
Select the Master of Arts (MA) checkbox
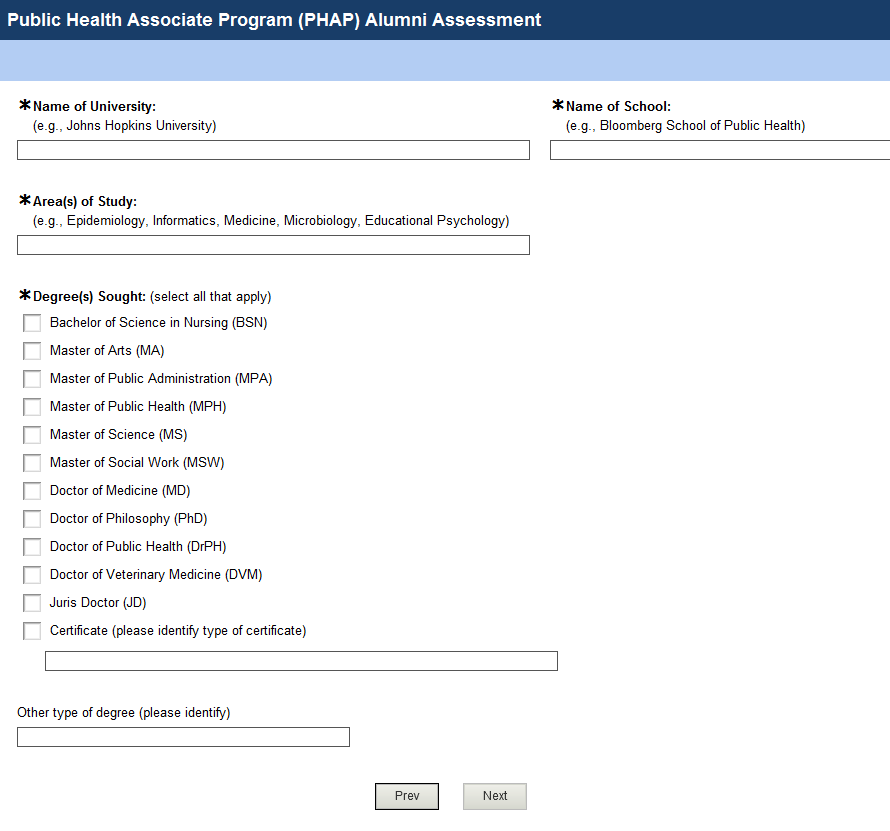pyautogui.click(x=32, y=351)
